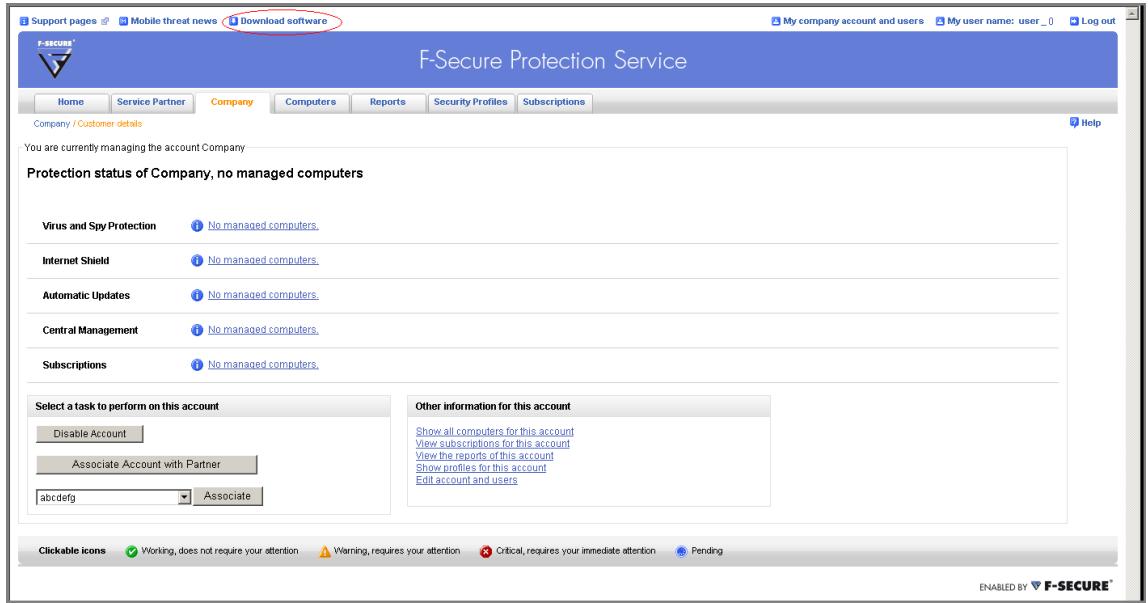Image resolution: width=1148 pixels, height=603 pixels.
Task: Click the My user name link
Action: point(1000,21)
